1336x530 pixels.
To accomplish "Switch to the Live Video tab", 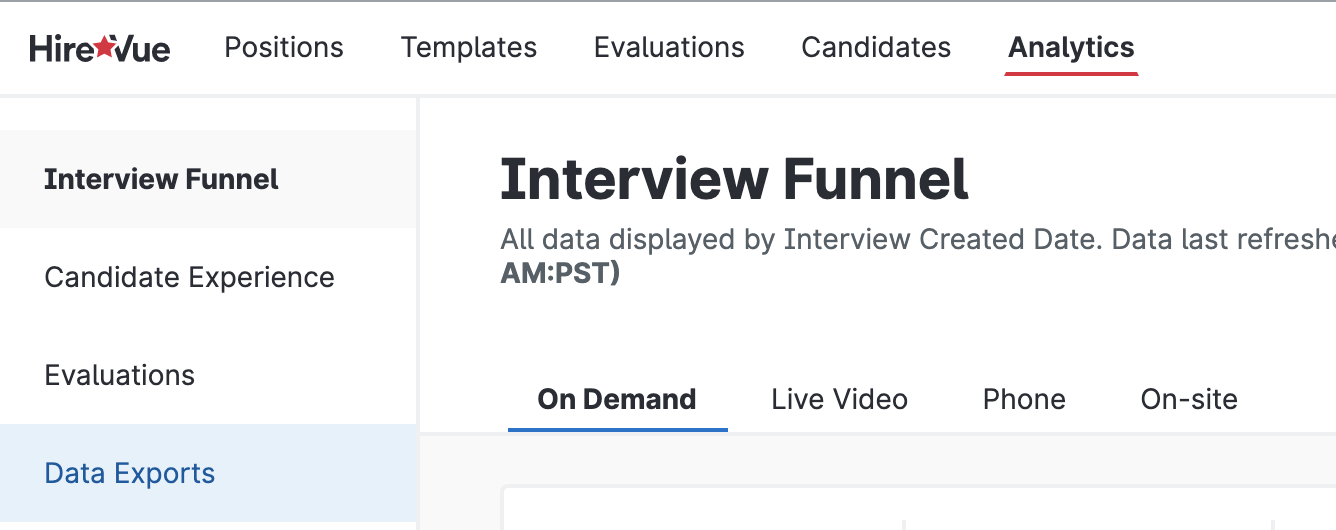I will 839,400.
